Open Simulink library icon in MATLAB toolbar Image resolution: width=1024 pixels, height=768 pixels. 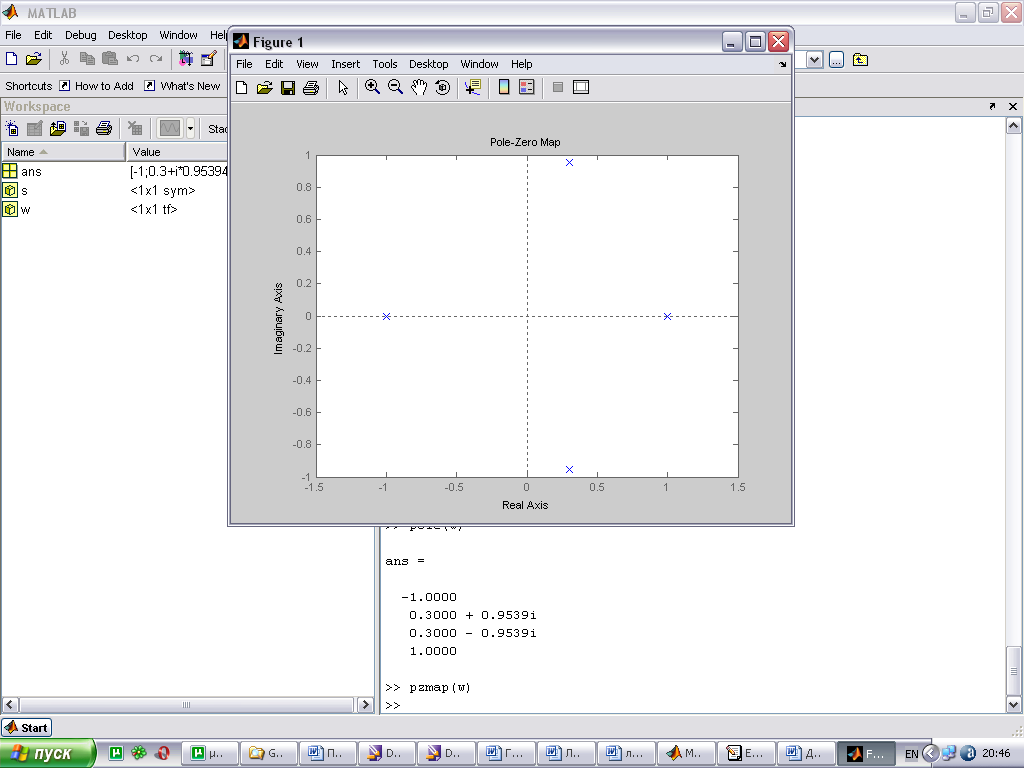186,59
